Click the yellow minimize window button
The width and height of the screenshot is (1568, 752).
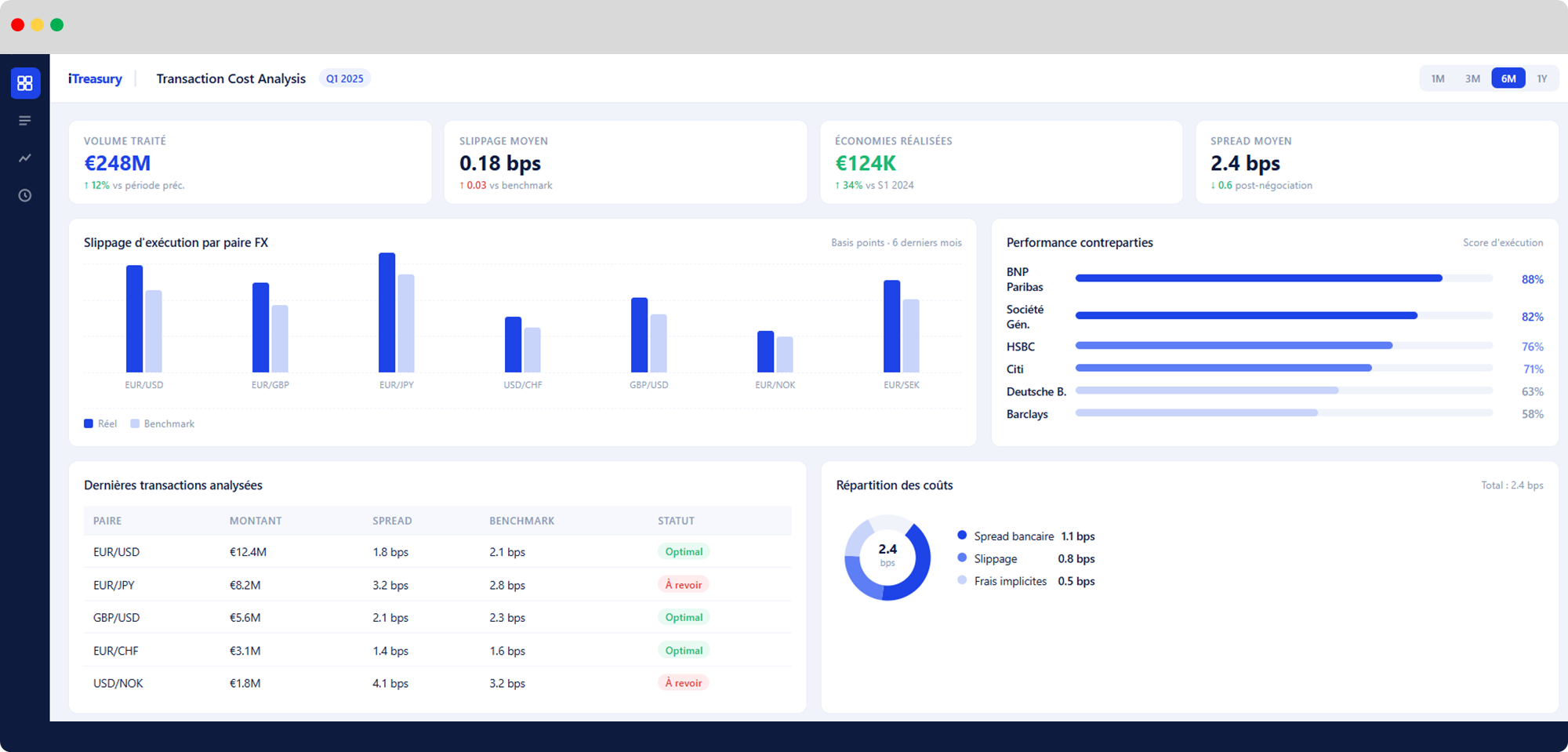pos(38,25)
